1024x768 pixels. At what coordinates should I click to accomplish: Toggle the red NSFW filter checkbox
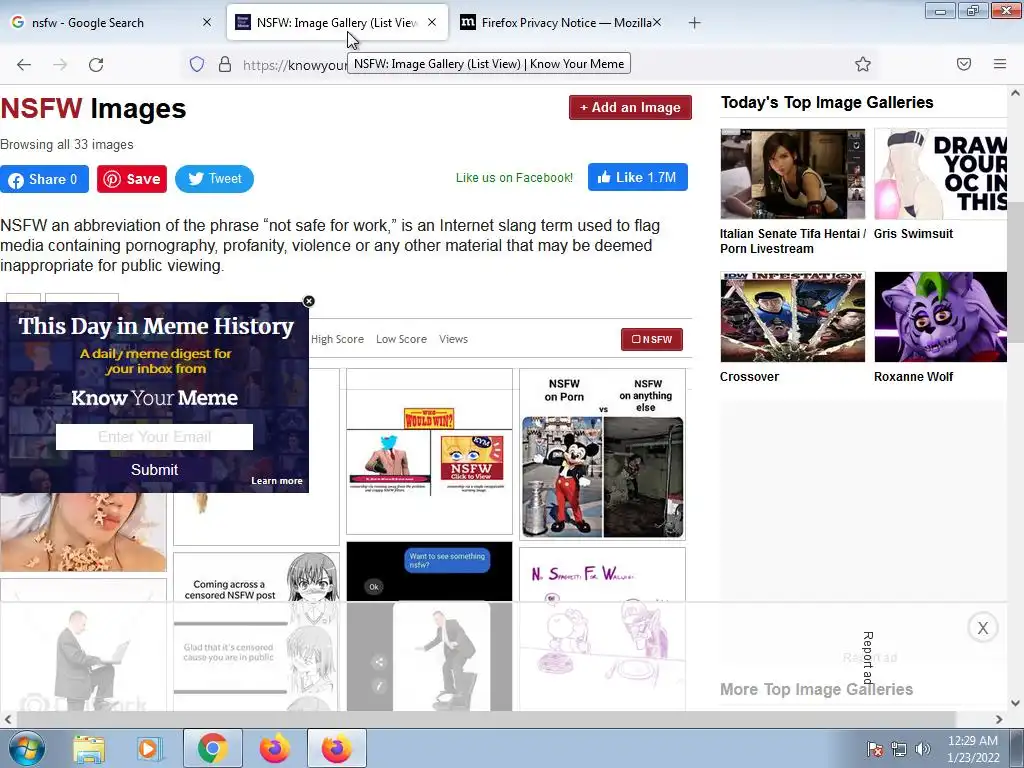coord(652,339)
